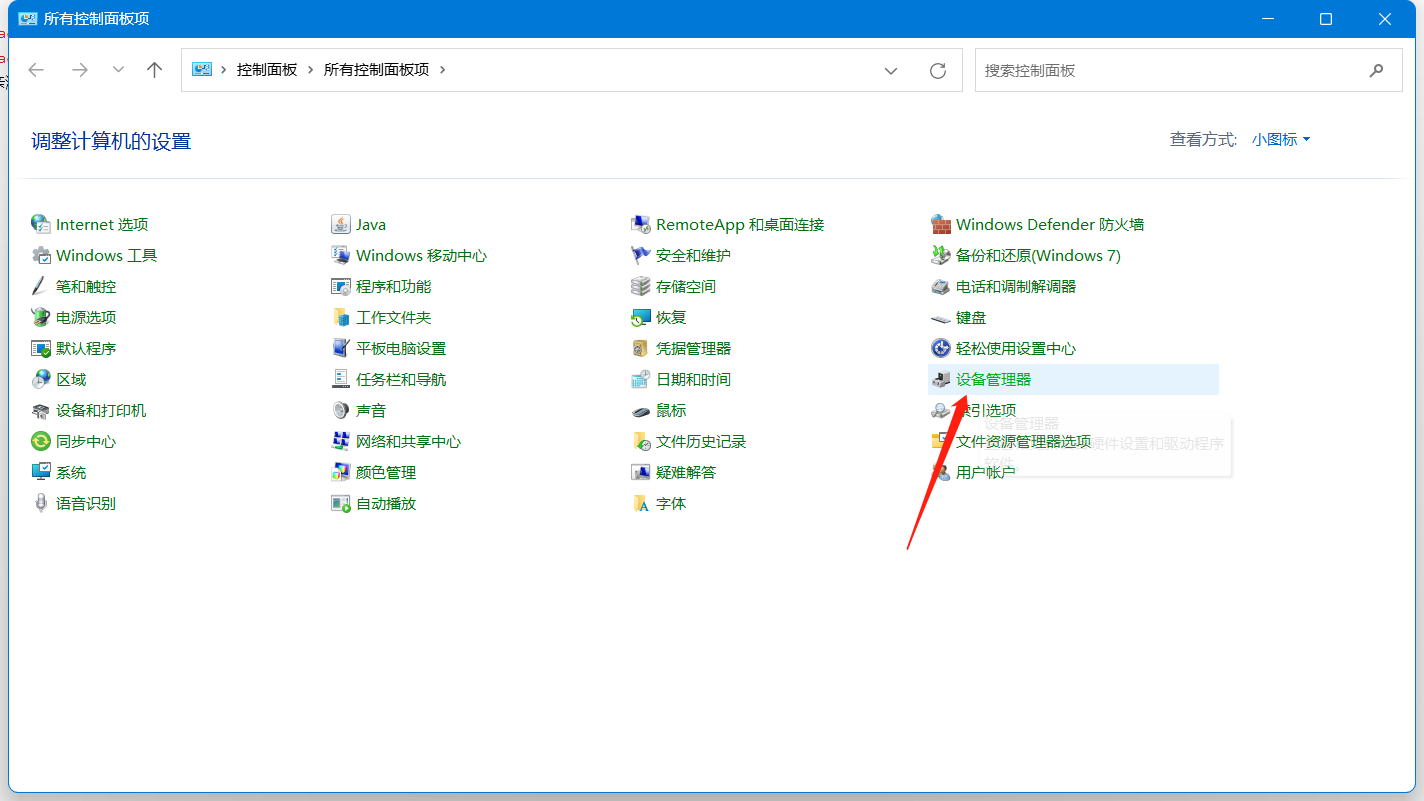This screenshot has width=1424, height=801.
Task: Go up one level with up arrow
Action: 154,70
